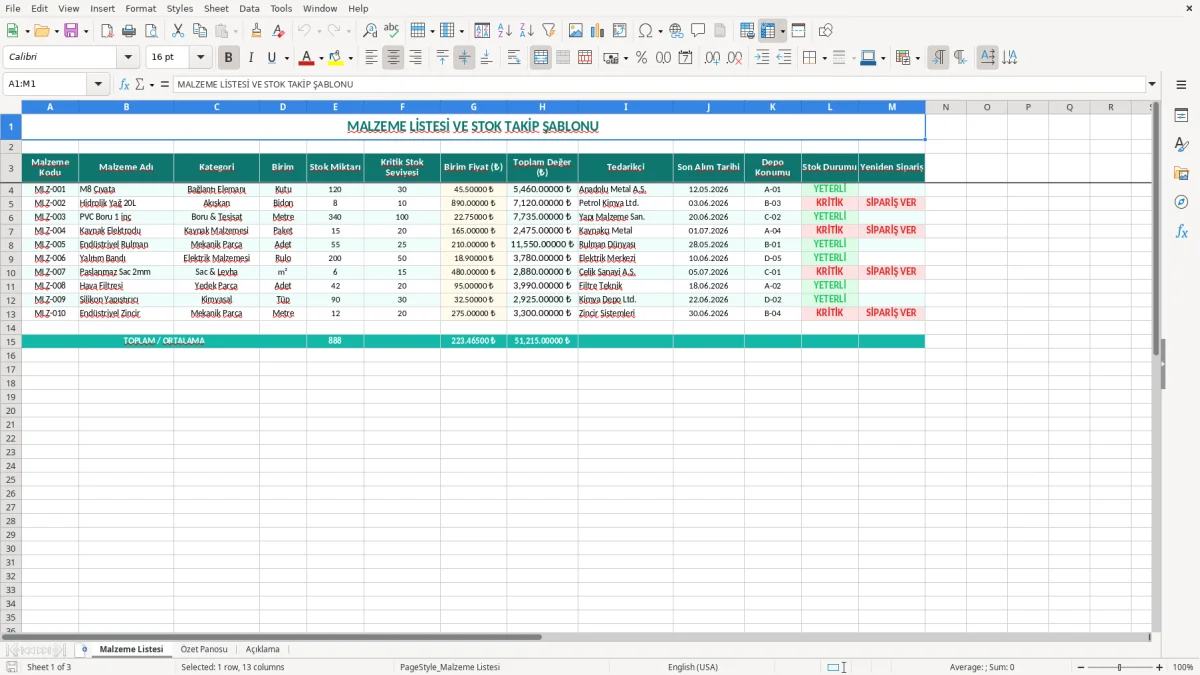The height and width of the screenshot is (675, 1200).
Task: Insert a chart
Action: tap(598, 31)
